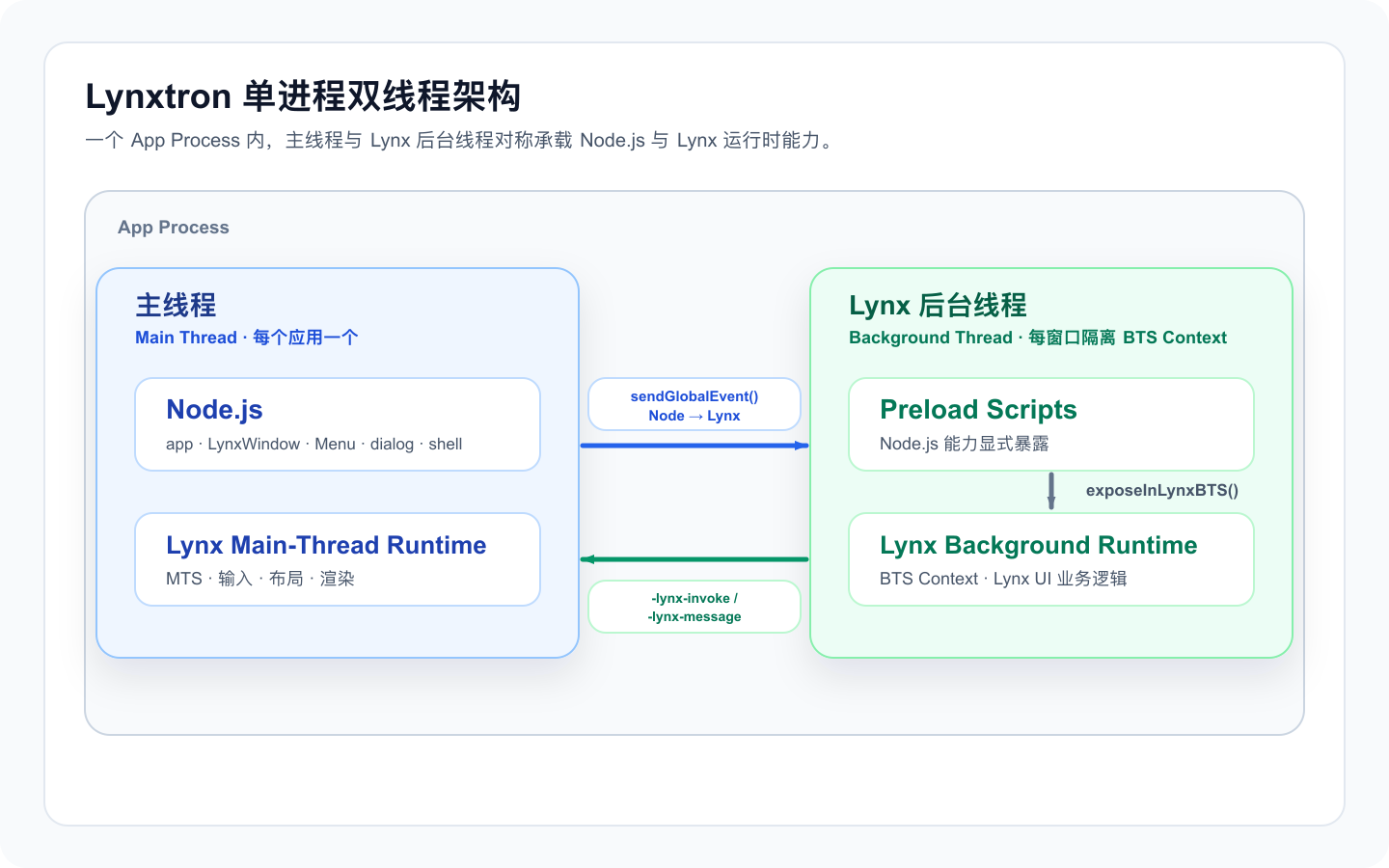Click the green arrow pointing to main thread

pyautogui.click(x=694, y=559)
